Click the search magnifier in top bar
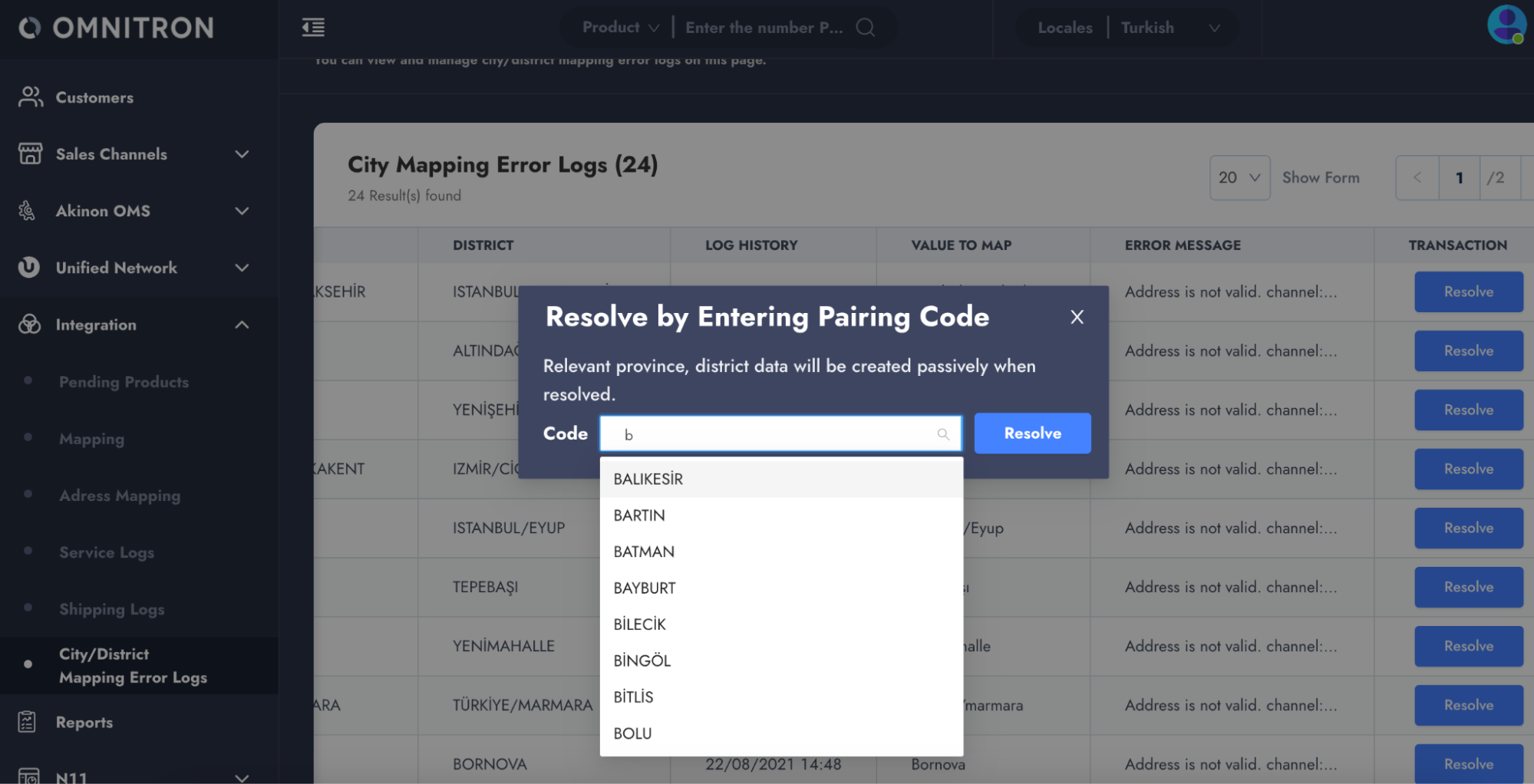This screenshot has height=784, width=1534. click(x=866, y=28)
